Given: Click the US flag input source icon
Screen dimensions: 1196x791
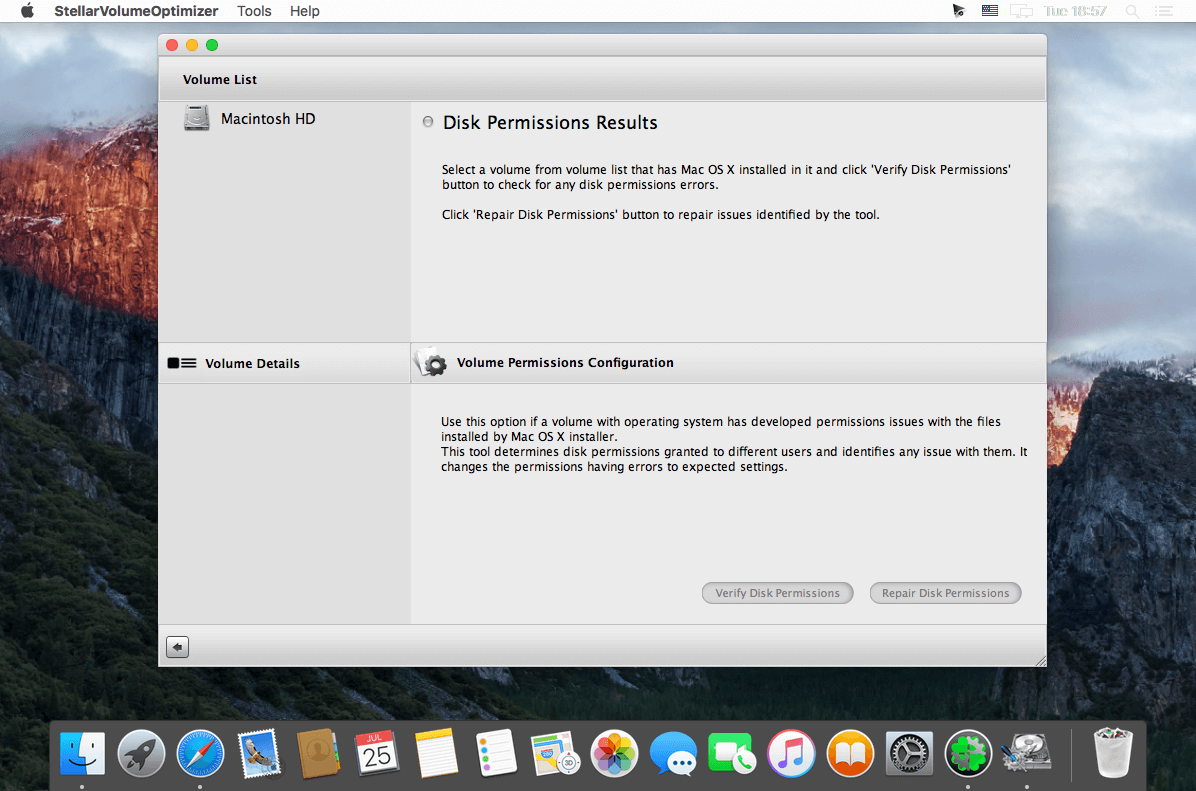Looking at the screenshot, I should (989, 11).
